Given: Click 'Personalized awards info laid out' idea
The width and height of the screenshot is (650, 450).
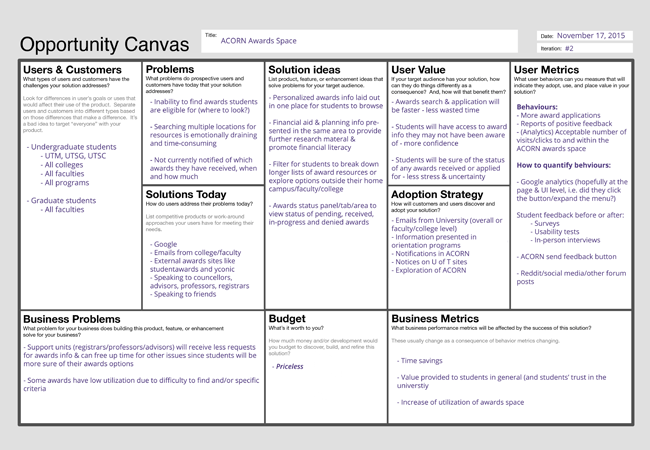Looking at the screenshot, I should (324, 98).
